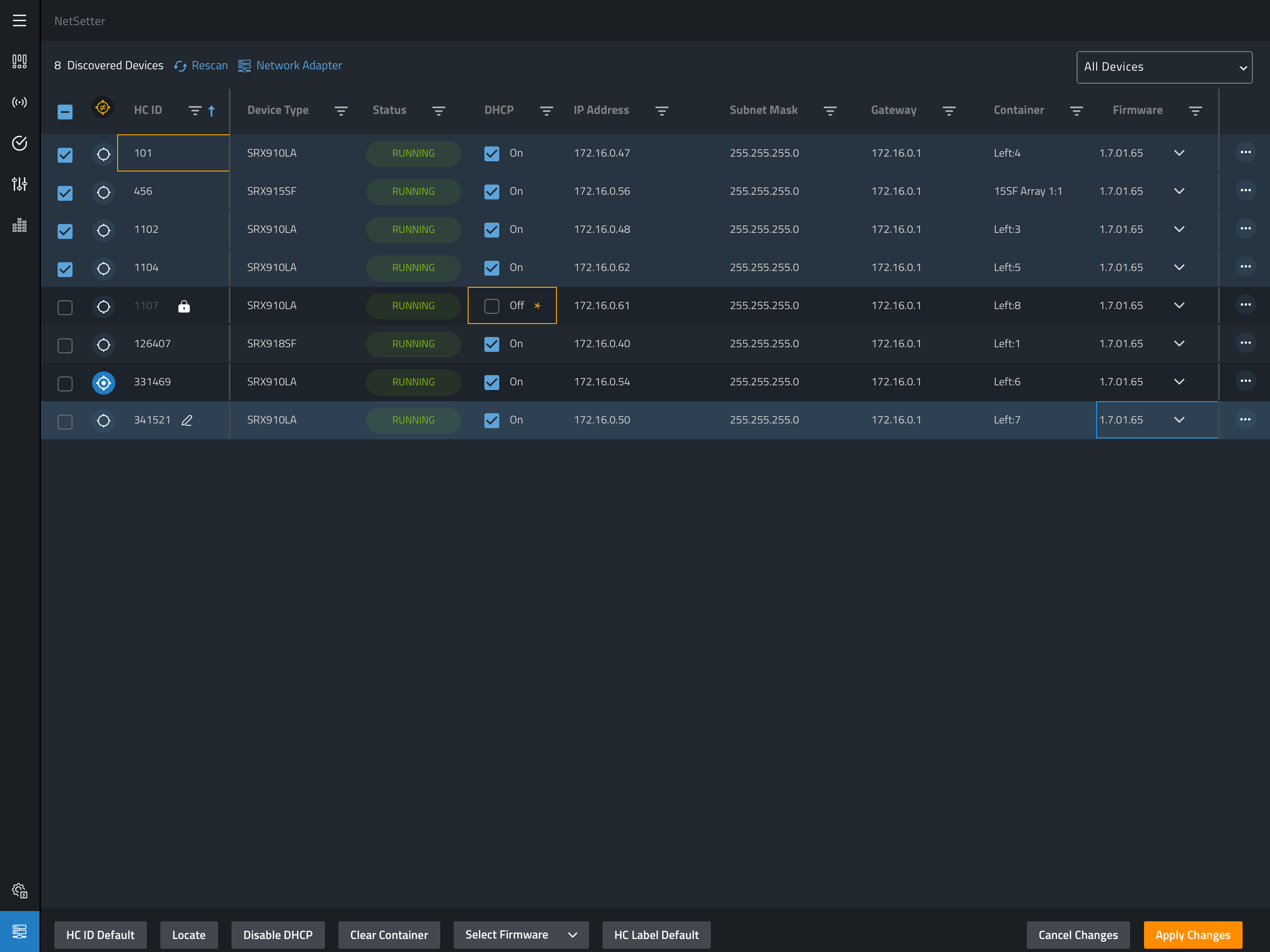Screen dimensions: 1270x952
Task: Filter the IP Address column
Action: (x=662, y=111)
